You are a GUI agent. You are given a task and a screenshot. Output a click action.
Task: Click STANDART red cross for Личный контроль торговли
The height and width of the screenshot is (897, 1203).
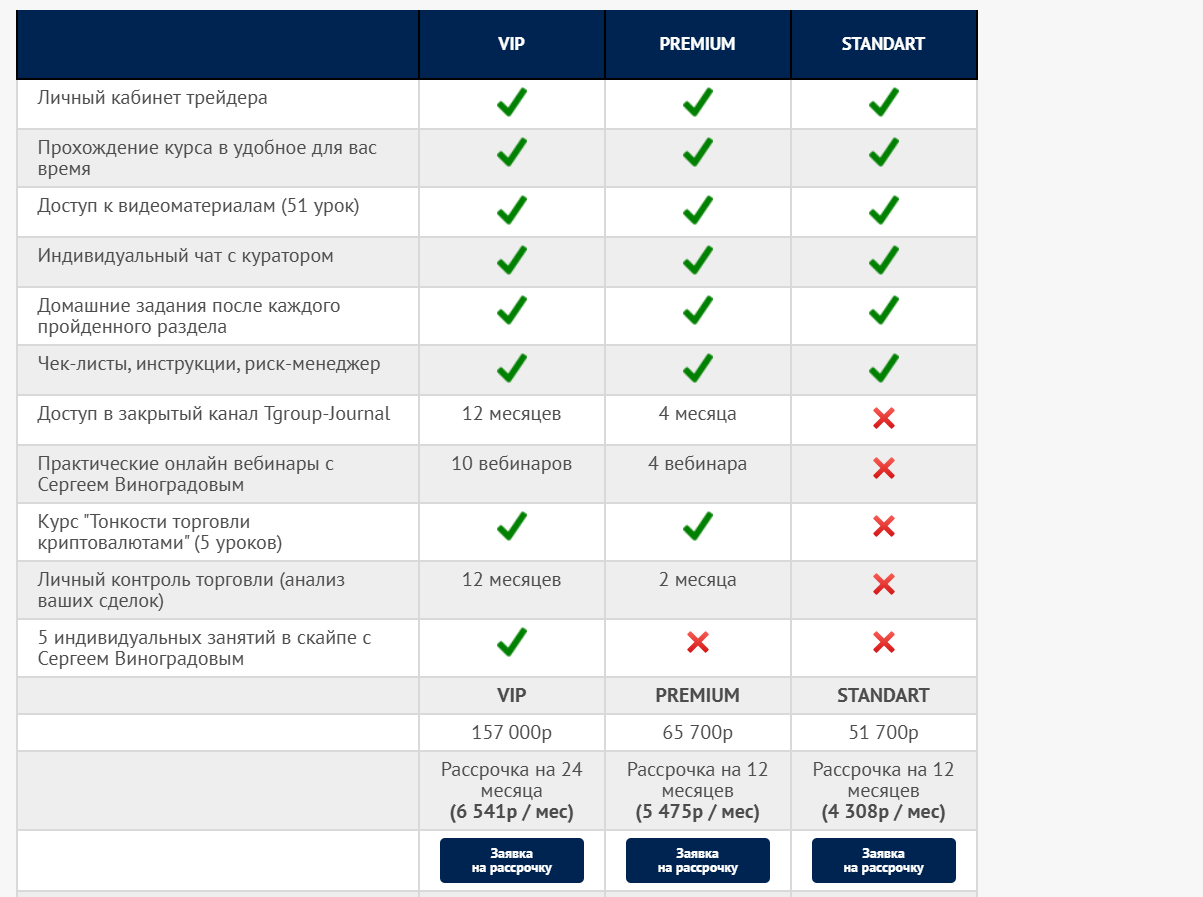click(x=884, y=584)
